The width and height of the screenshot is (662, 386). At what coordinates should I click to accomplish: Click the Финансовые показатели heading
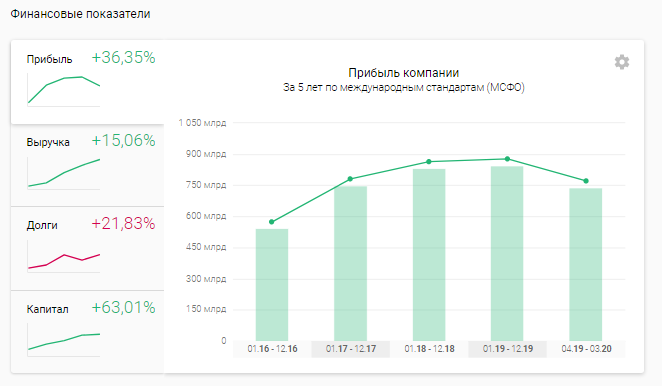click(80, 14)
